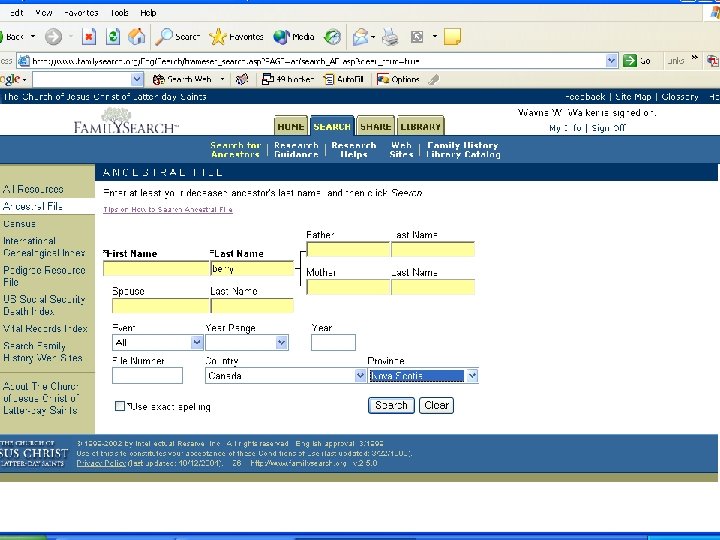Select All Resources sidebar link
The image size is (720, 540).
click(x=33, y=189)
